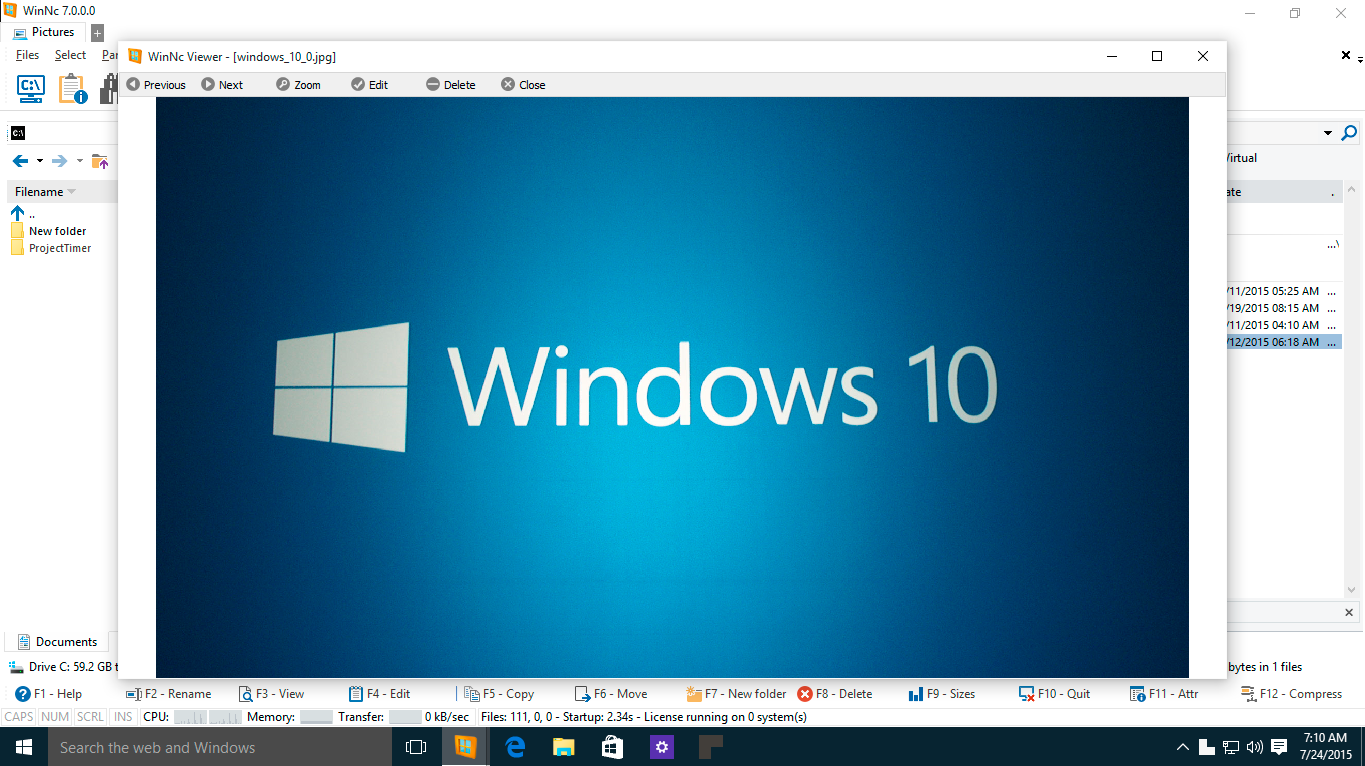The width and height of the screenshot is (1365, 766).
Task: Click the clipboard info icon in toolbar
Action: [x=73, y=89]
